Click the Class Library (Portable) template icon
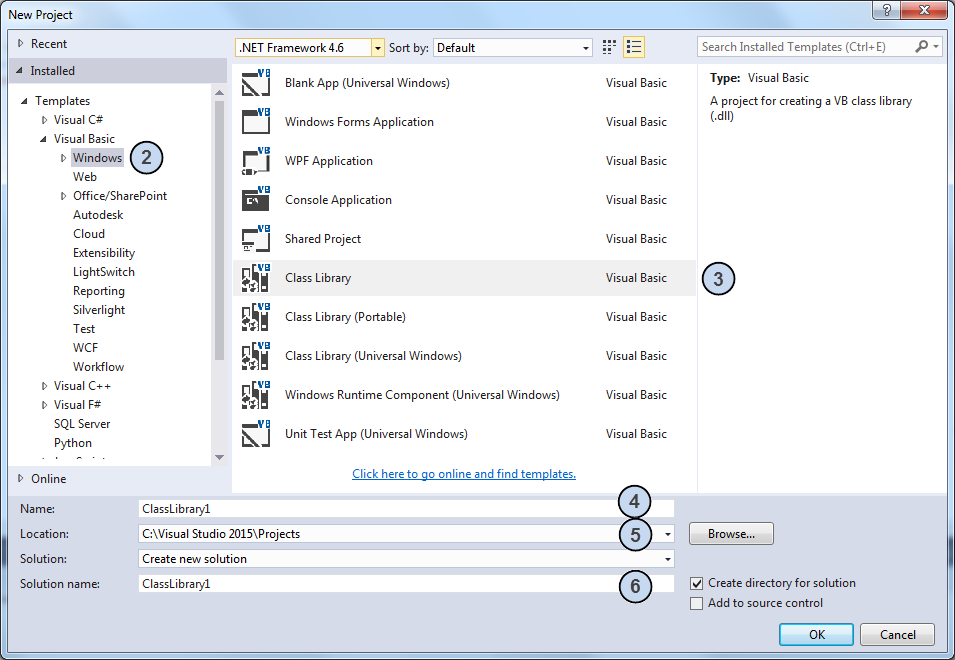This screenshot has height=660, width=955. coord(256,317)
